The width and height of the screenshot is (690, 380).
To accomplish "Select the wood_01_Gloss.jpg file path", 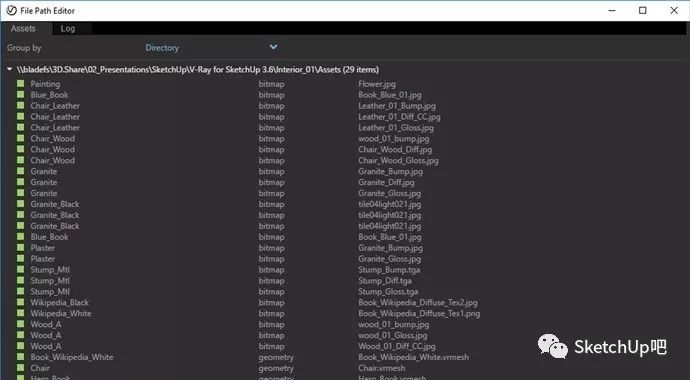I will coord(393,335).
